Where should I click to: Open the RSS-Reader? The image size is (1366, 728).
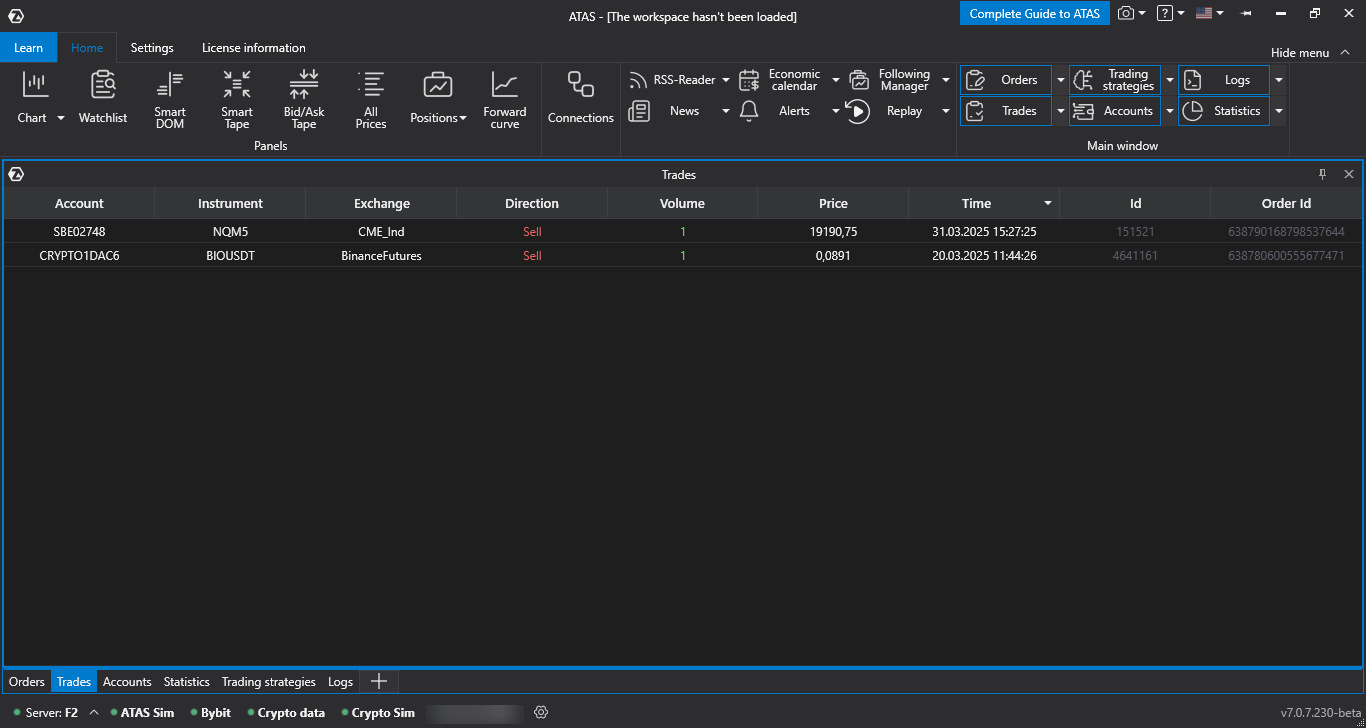672,80
